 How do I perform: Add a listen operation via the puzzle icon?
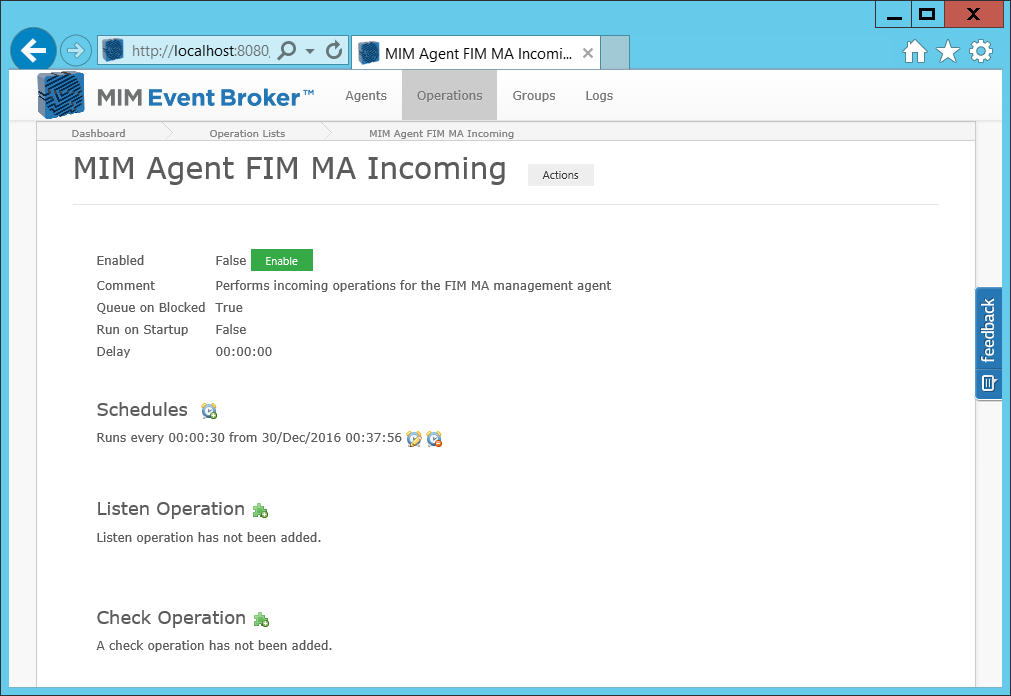[260, 511]
